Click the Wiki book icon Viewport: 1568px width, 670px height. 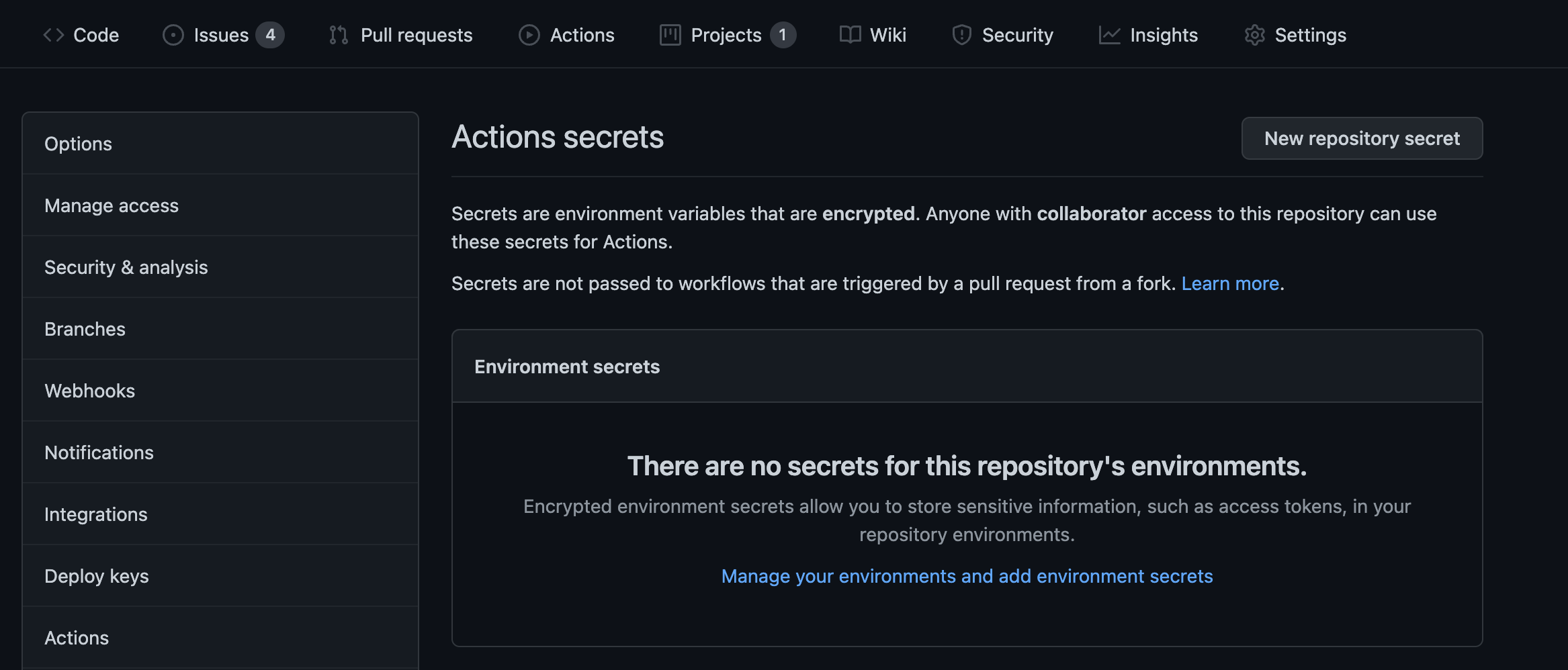coord(851,34)
